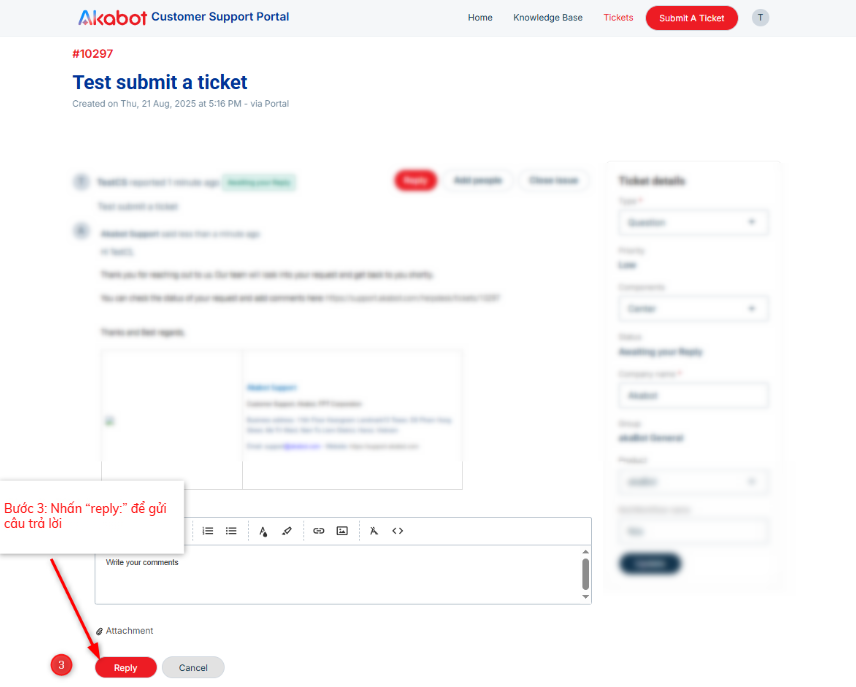Screen dimensions: 856x687
Task: Select the highlighter background color tool
Action: coord(287,531)
